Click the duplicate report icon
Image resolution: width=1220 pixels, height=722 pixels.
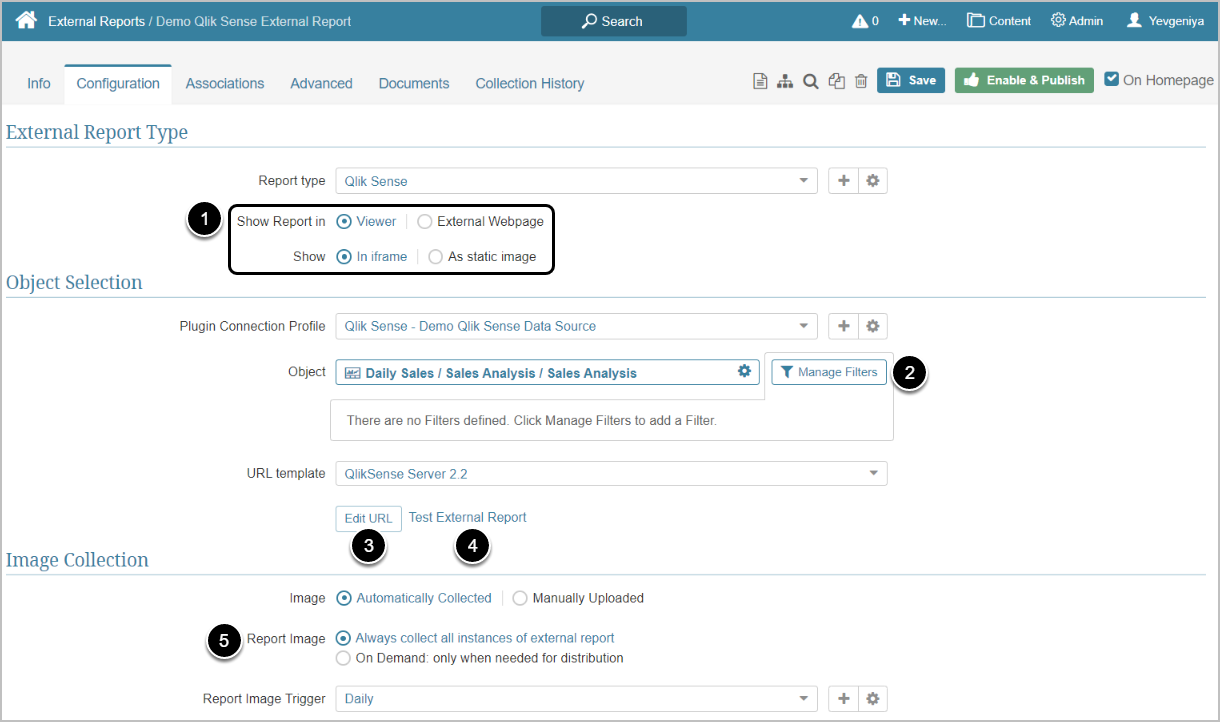837,81
